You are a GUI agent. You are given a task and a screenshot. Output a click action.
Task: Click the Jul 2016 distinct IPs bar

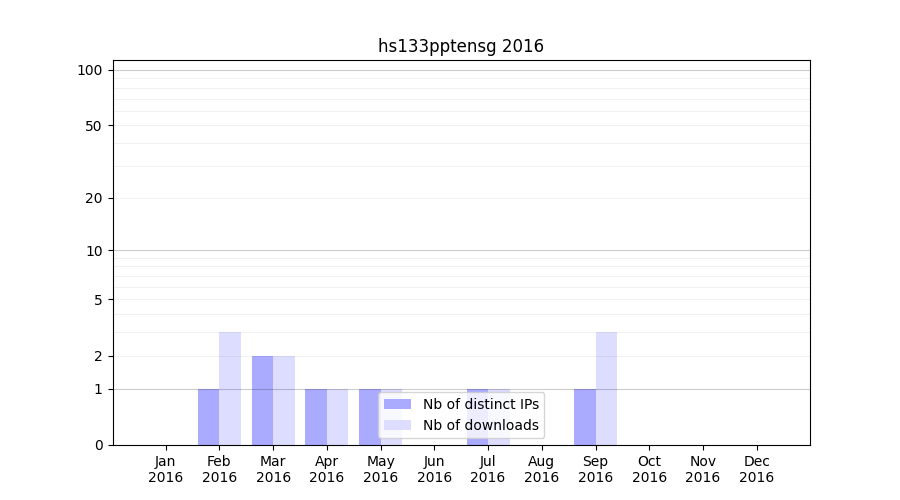[477, 392]
